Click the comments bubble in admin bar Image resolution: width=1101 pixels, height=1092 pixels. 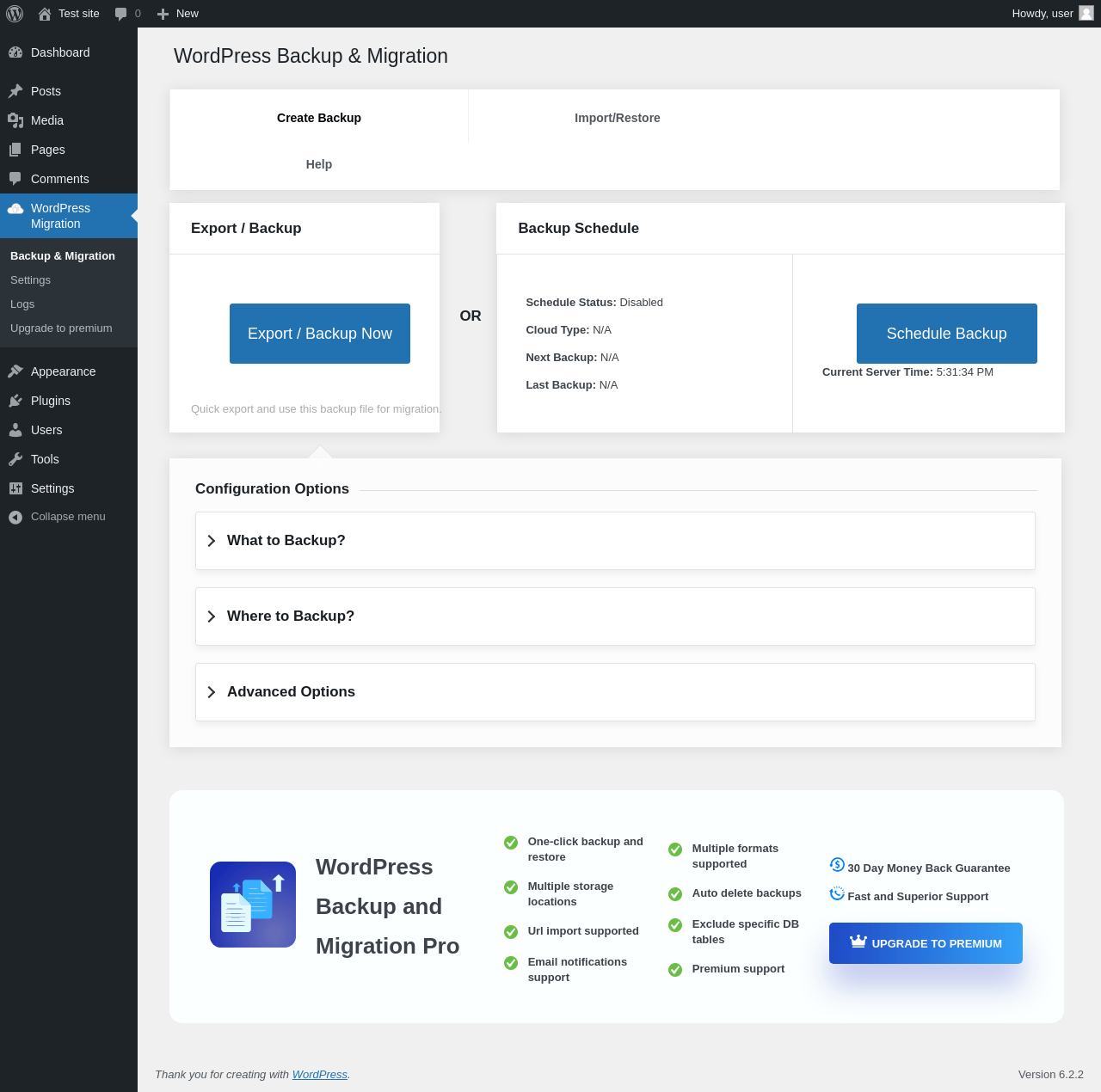121,14
